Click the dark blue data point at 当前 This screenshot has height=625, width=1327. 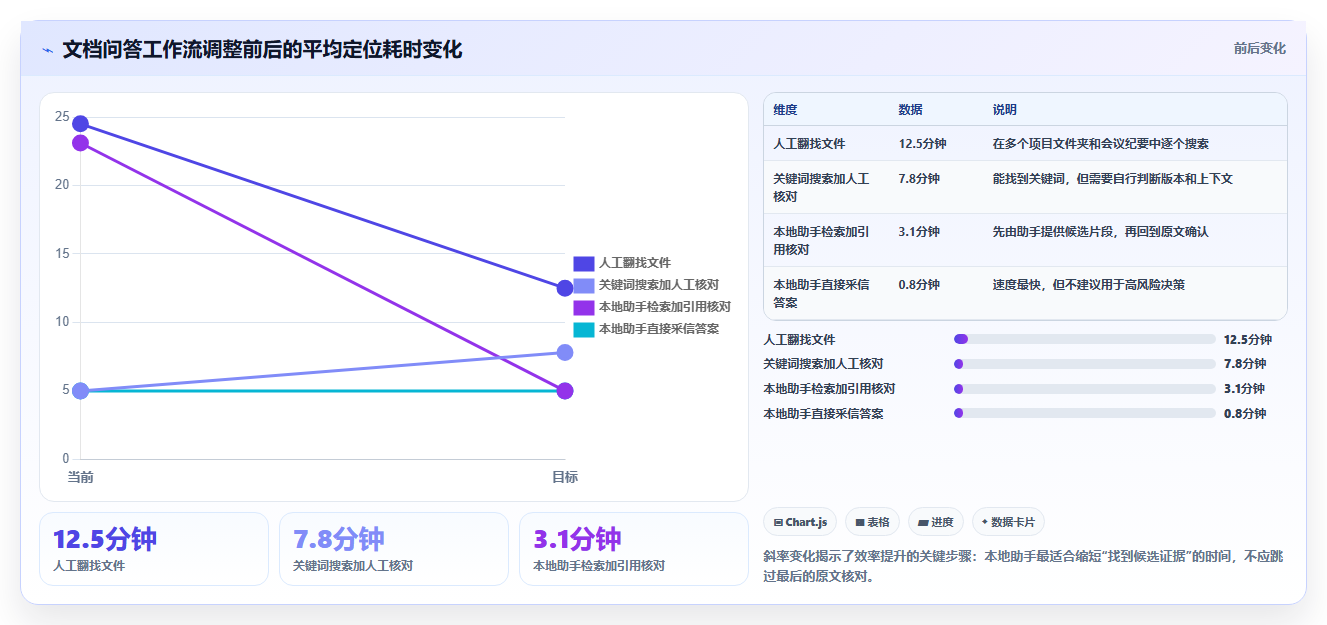pos(80,124)
